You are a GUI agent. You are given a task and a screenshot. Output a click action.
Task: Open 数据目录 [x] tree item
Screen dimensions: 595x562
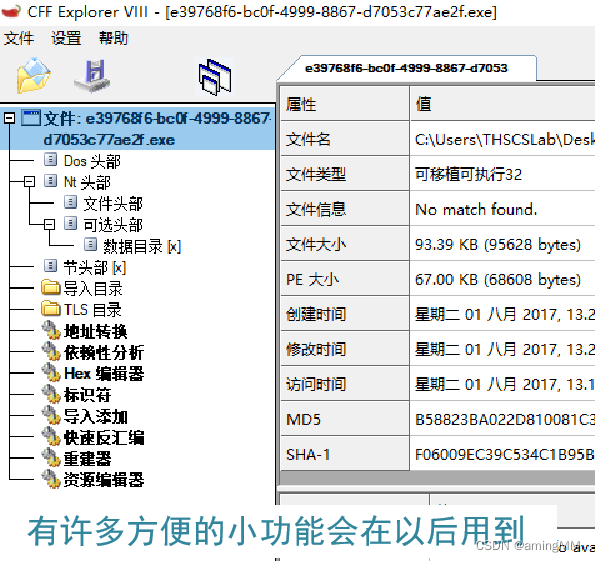tap(142, 246)
